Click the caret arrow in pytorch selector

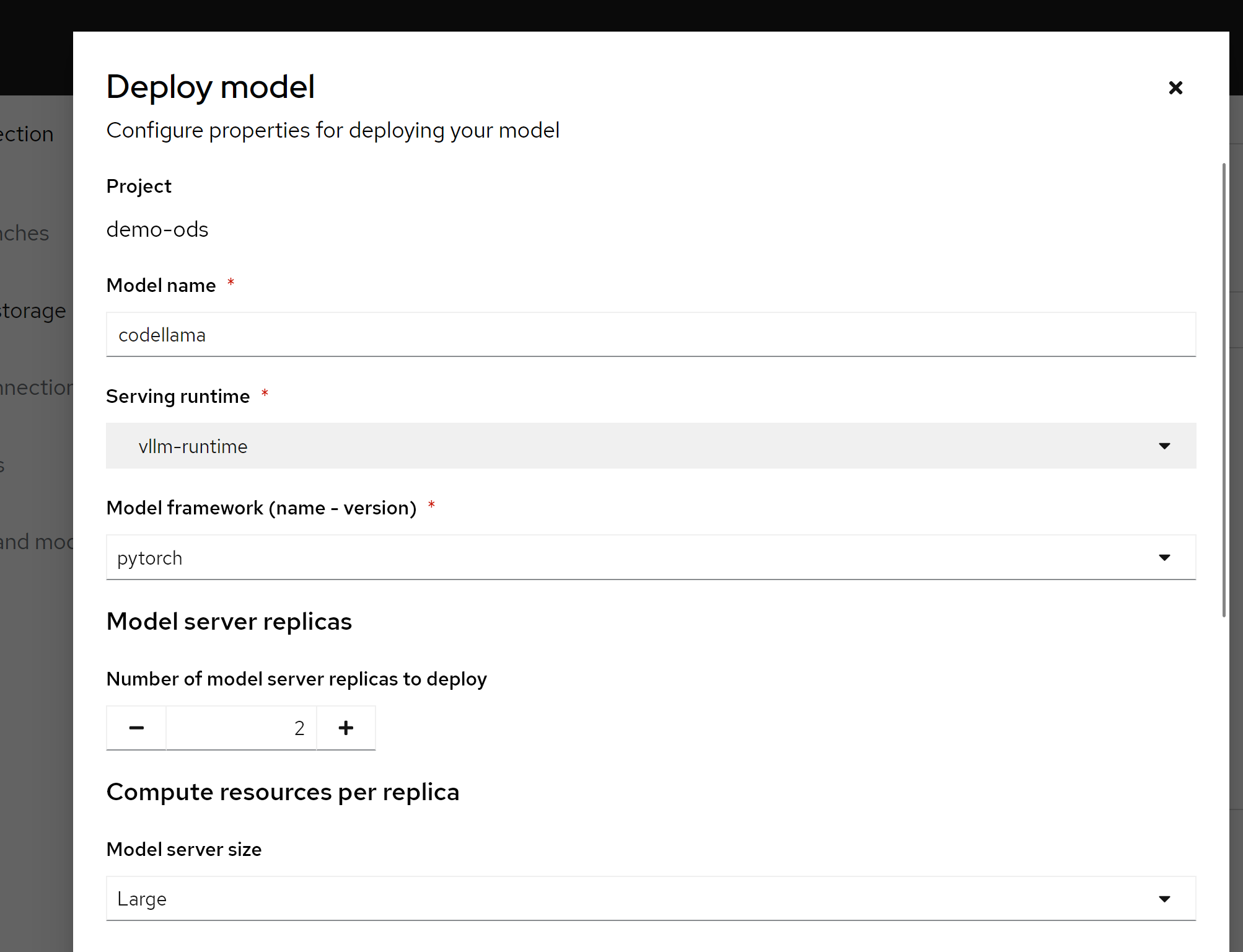[x=1164, y=558]
